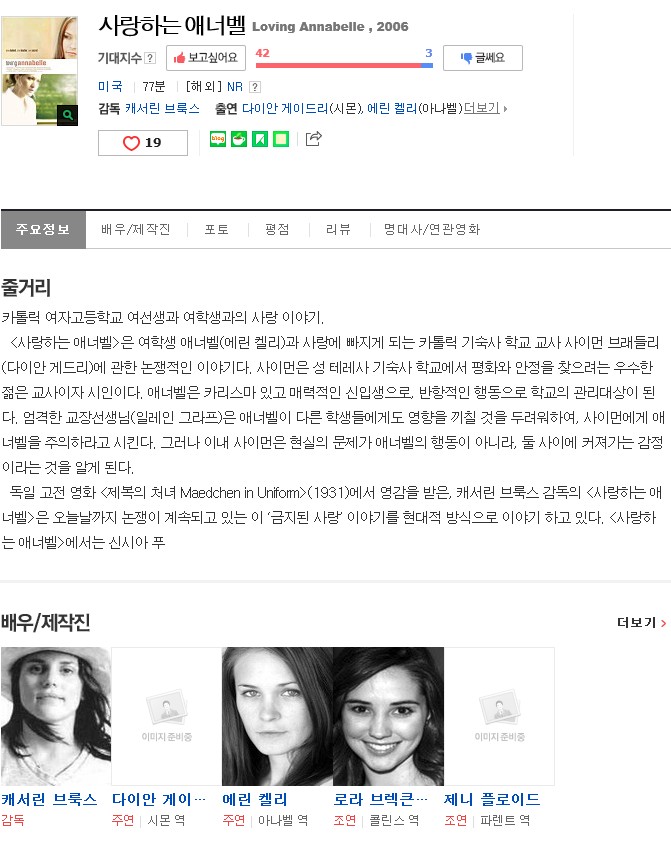Toggle the 보고싶어요 thumbs-up vote
671x846 pixels.
(206, 58)
